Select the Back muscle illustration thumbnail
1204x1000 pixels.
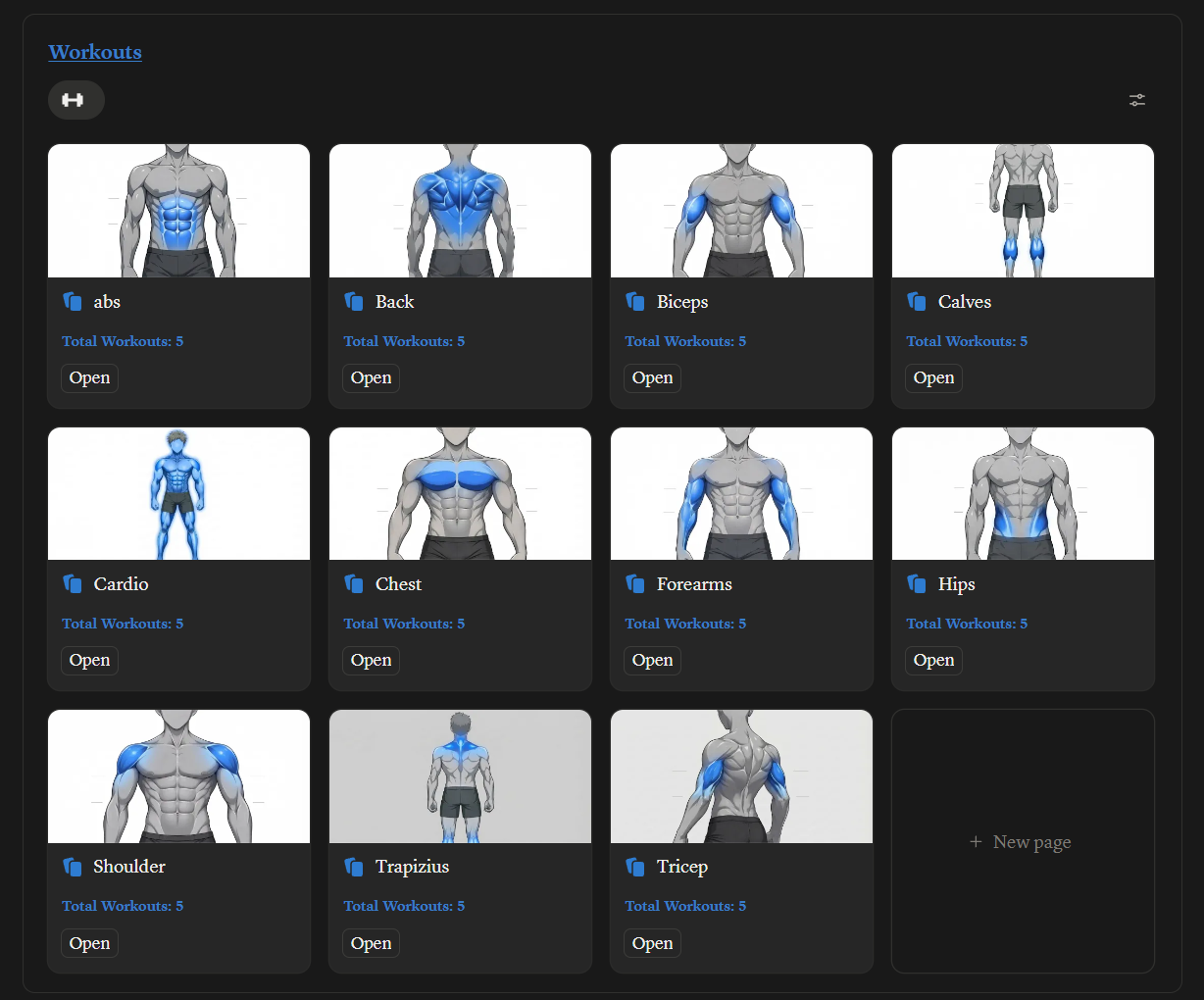click(x=460, y=211)
